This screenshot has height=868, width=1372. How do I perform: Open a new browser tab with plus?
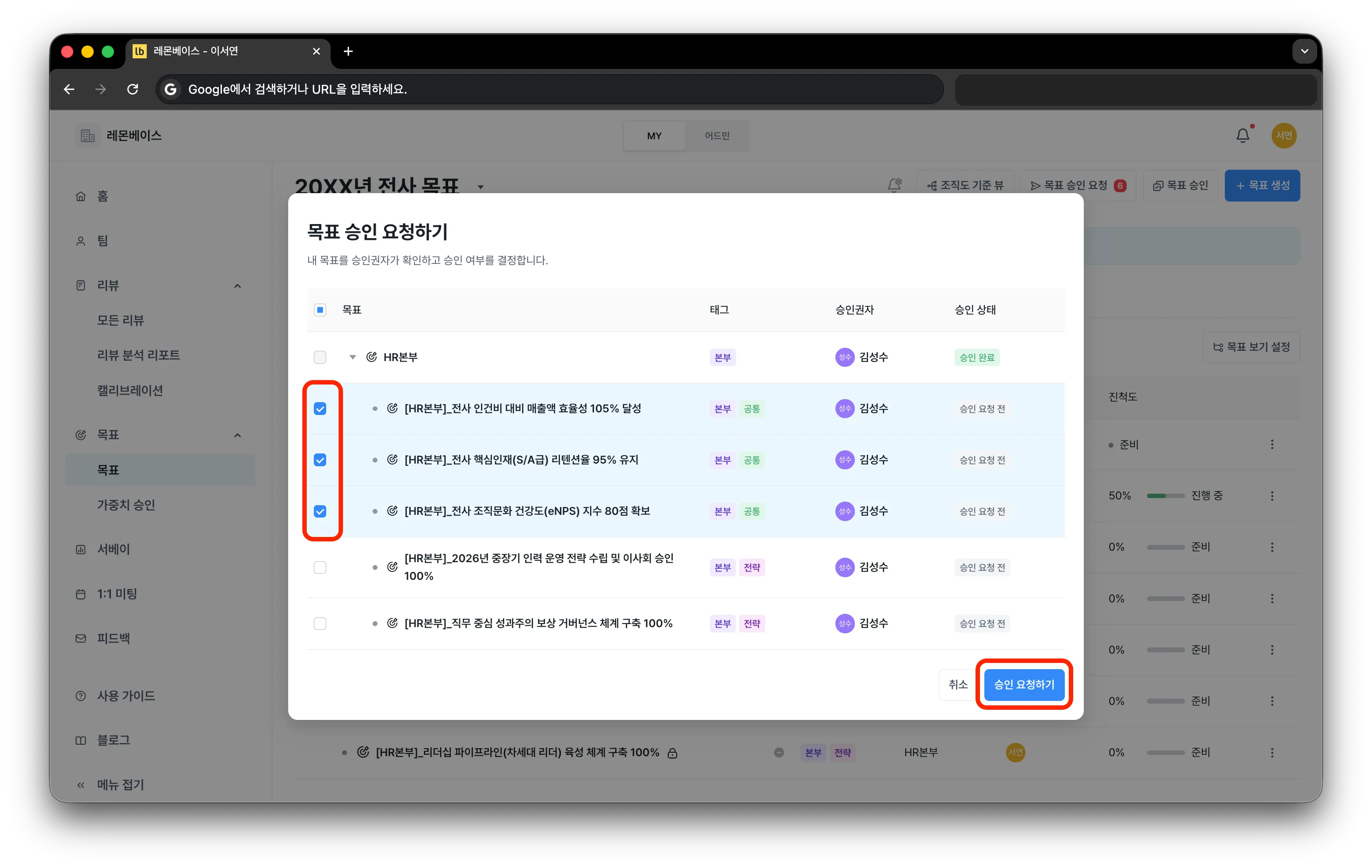click(348, 51)
